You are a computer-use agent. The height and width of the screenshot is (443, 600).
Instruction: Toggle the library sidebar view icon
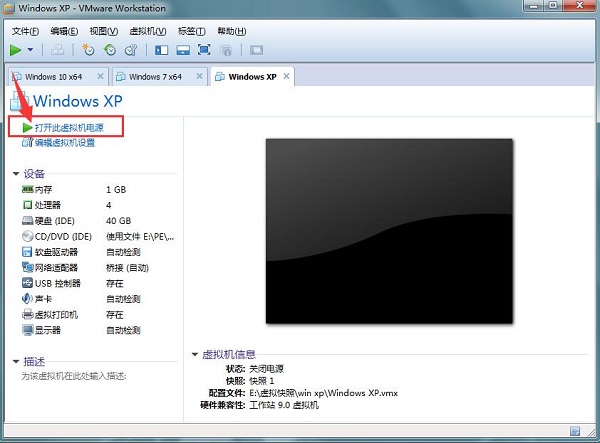coord(160,49)
